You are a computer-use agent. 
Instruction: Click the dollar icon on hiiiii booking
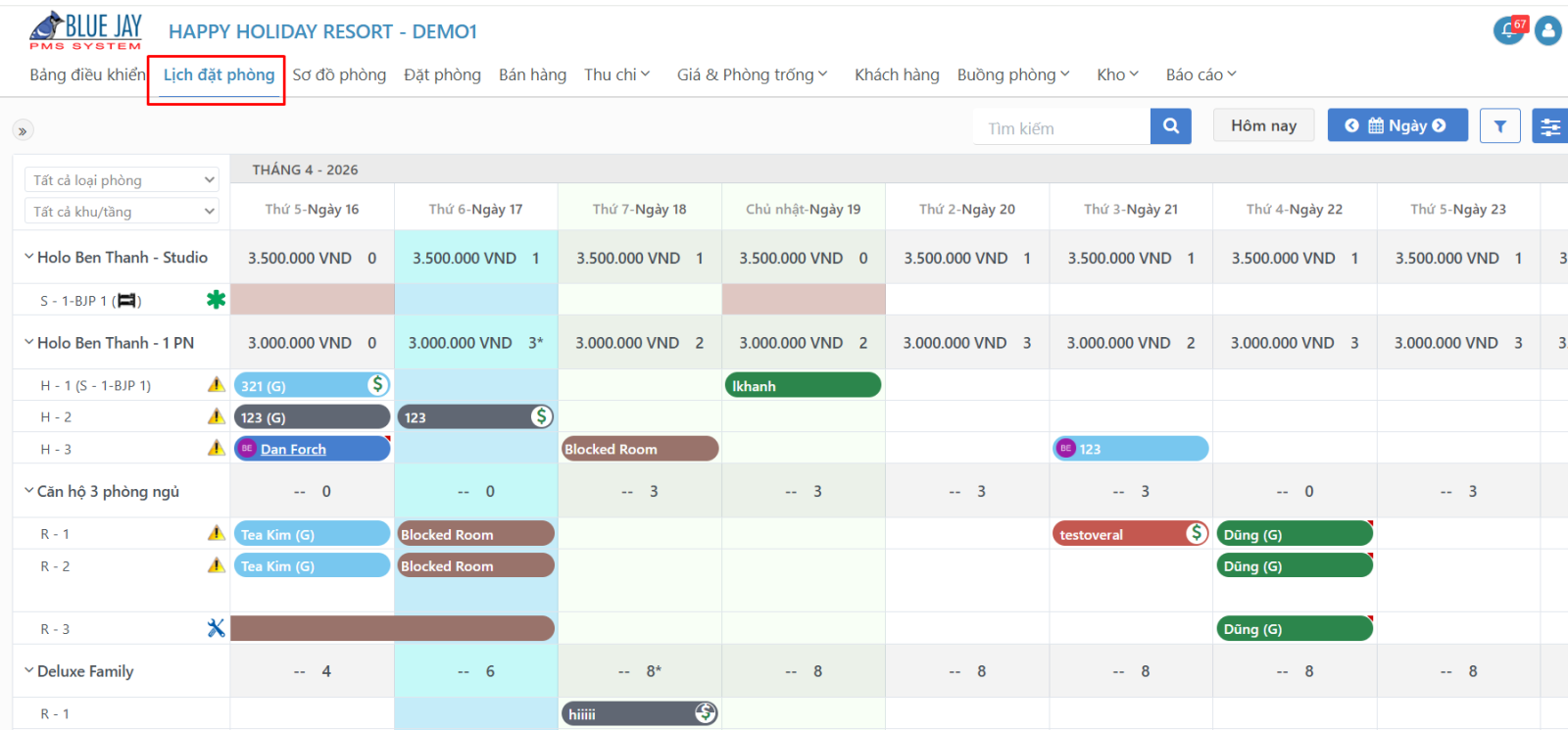pos(706,713)
